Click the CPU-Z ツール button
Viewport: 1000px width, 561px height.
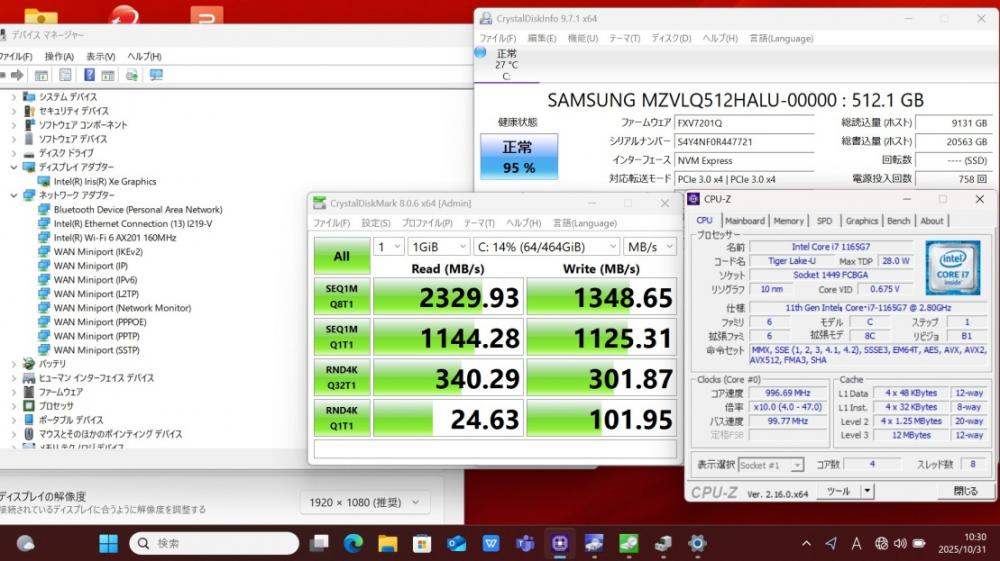[x=838, y=491]
